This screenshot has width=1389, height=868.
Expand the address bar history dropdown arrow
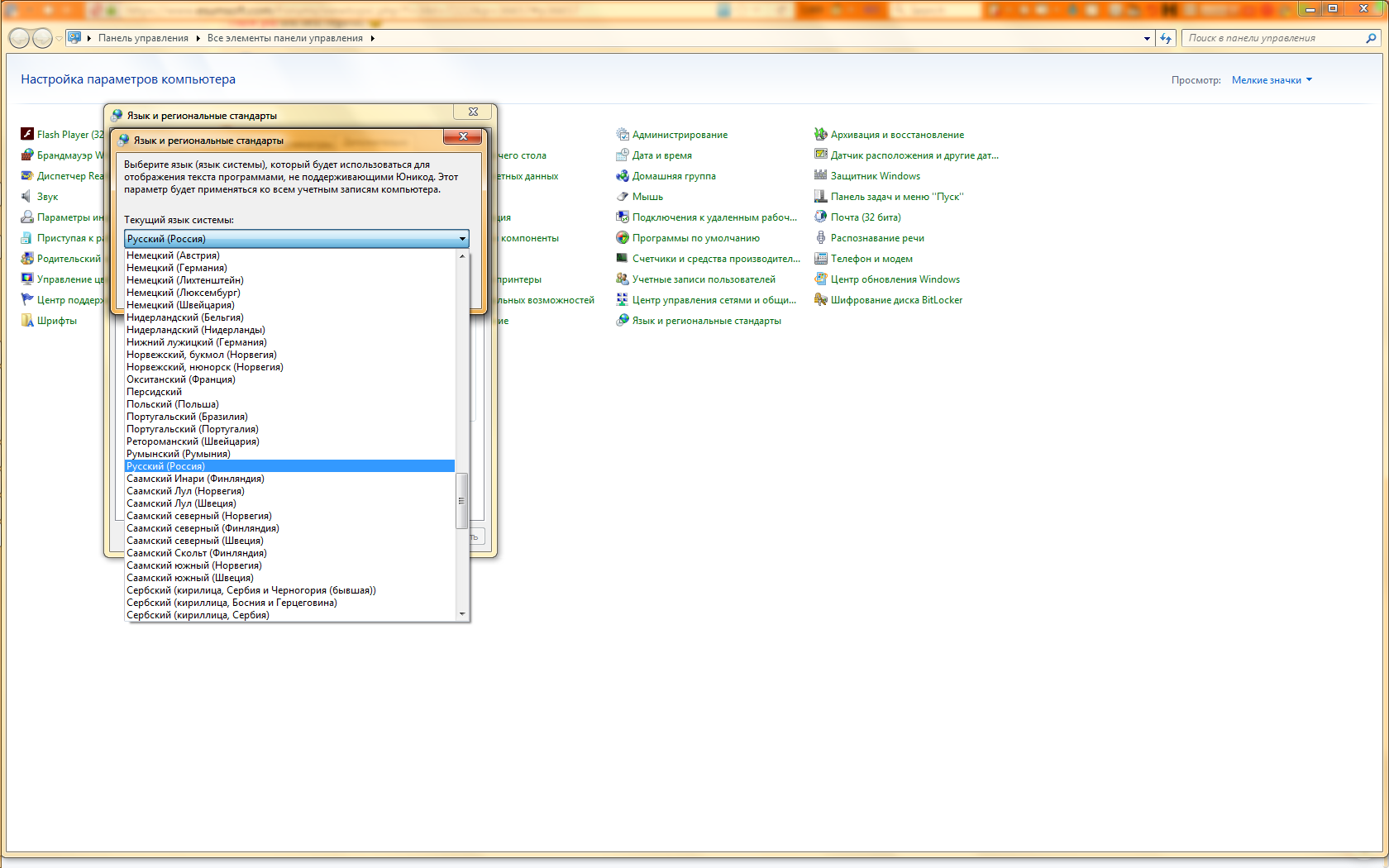pos(1147,38)
